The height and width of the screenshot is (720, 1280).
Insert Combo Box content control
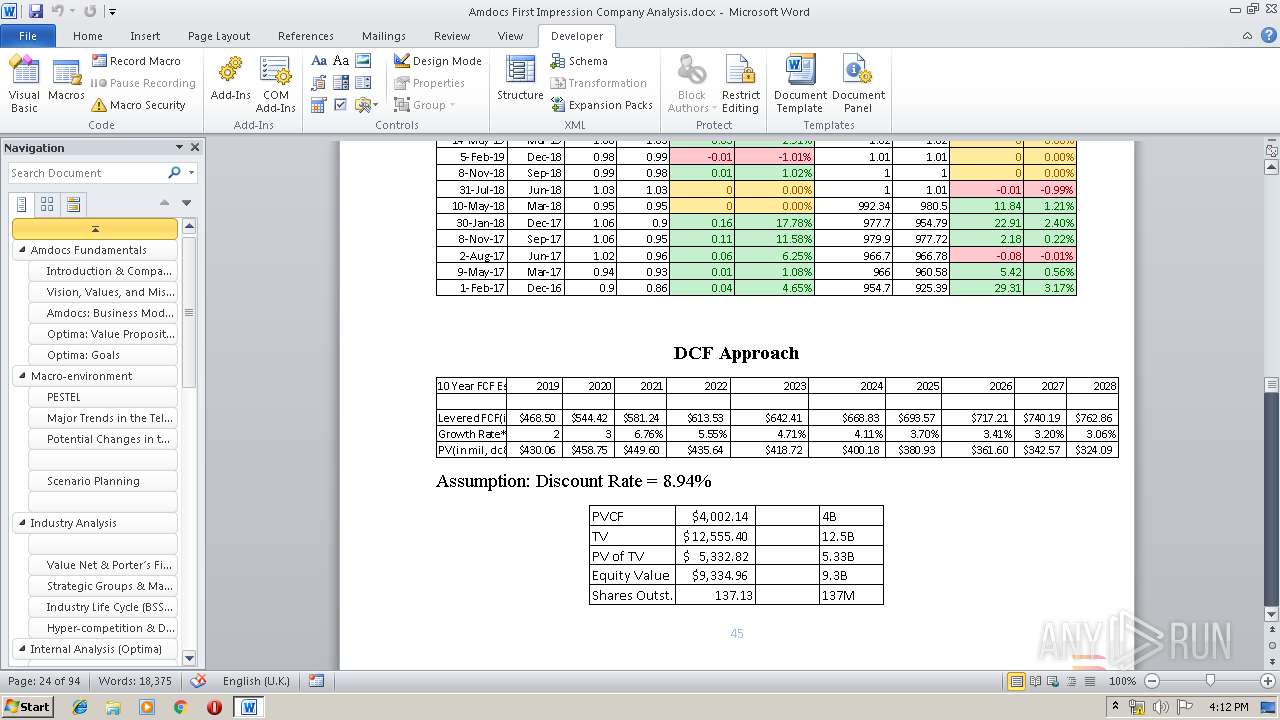[x=341, y=83]
